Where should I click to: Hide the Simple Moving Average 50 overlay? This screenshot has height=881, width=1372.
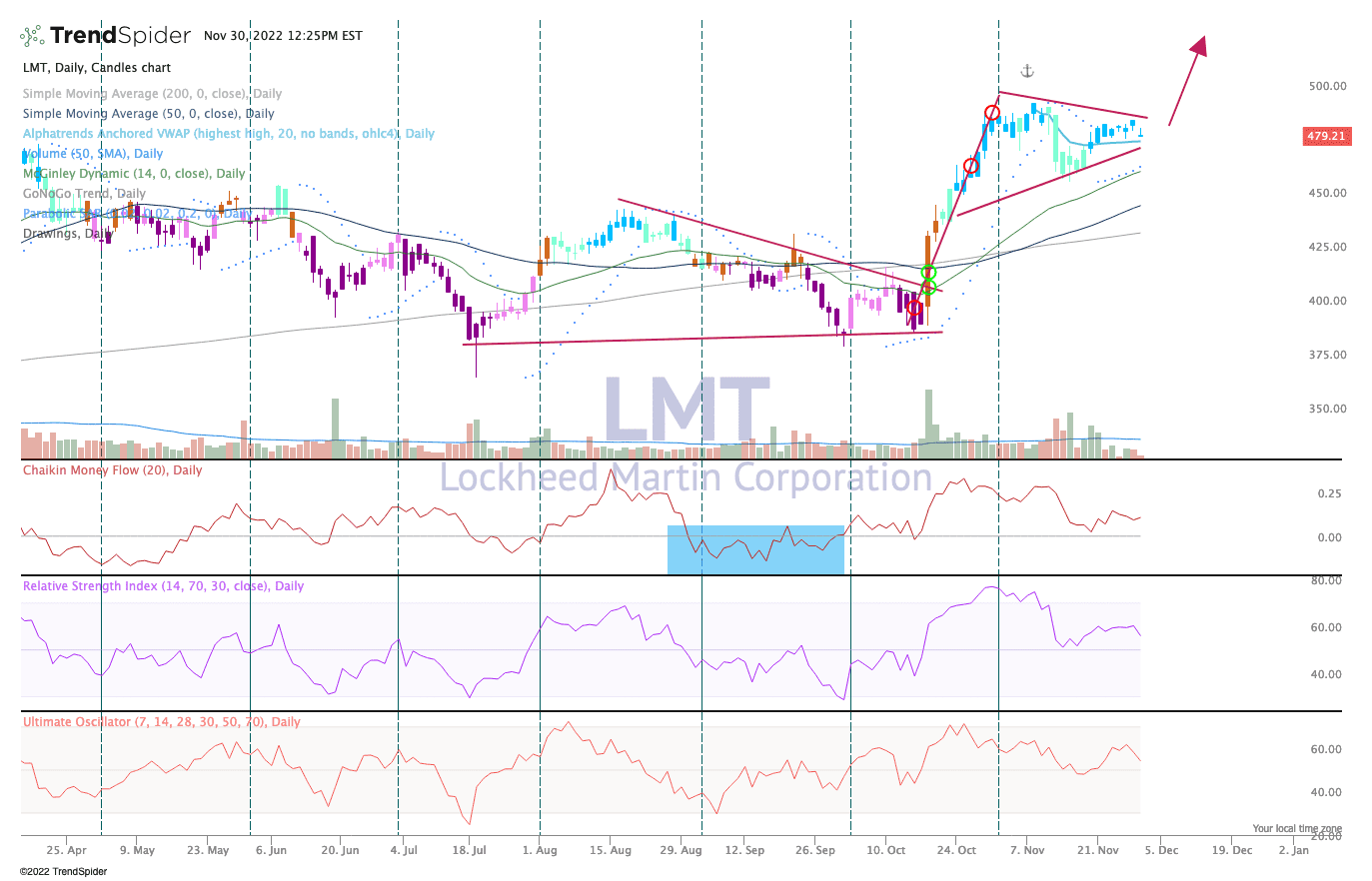click(148, 114)
